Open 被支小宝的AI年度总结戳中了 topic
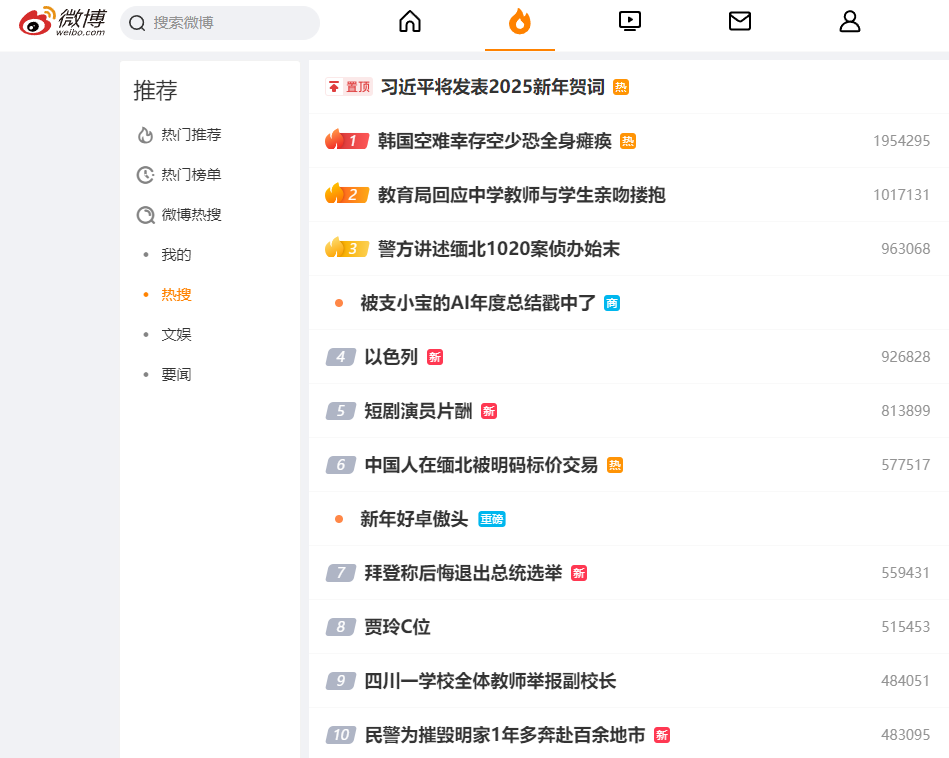The image size is (949, 758). (478, 303)
